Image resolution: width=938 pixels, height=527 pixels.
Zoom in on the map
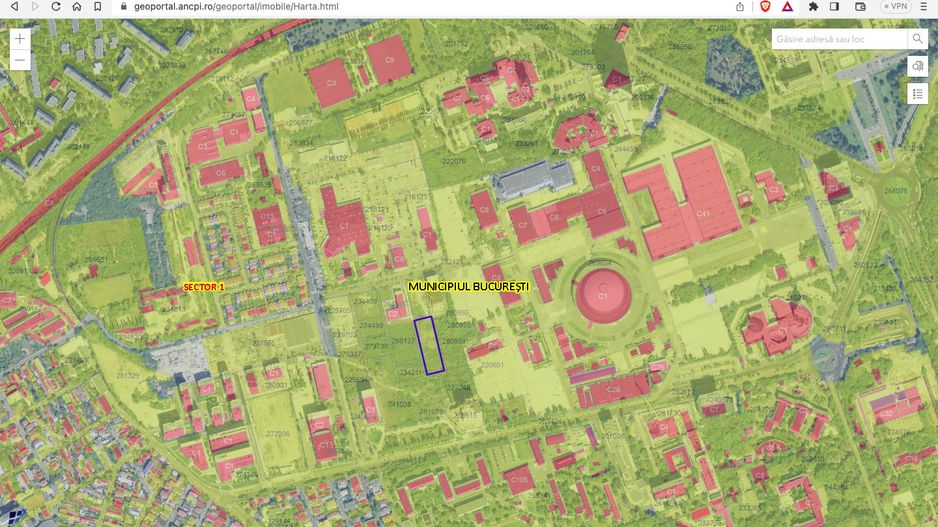pos(20,39)
